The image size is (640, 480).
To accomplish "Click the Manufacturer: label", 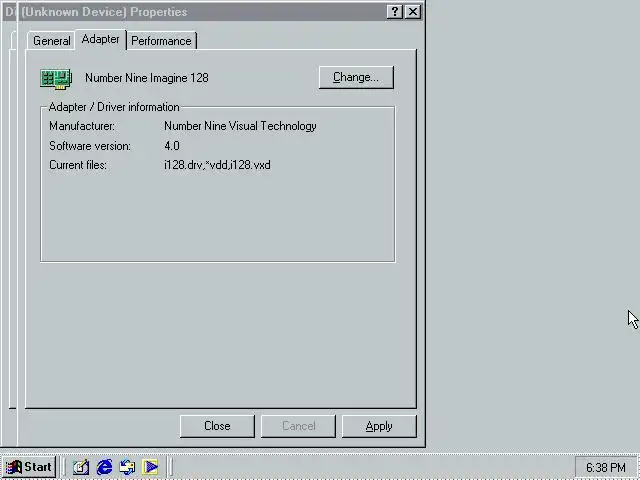I will coord(82,126).
